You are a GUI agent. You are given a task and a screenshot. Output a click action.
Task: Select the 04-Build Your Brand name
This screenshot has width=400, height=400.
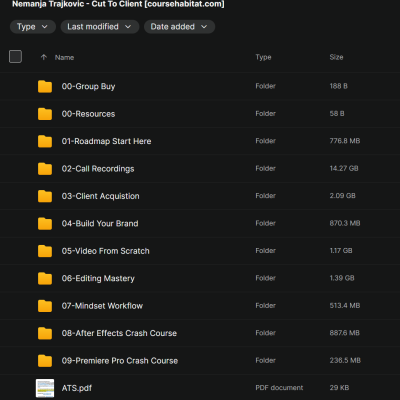click(100, 223)
